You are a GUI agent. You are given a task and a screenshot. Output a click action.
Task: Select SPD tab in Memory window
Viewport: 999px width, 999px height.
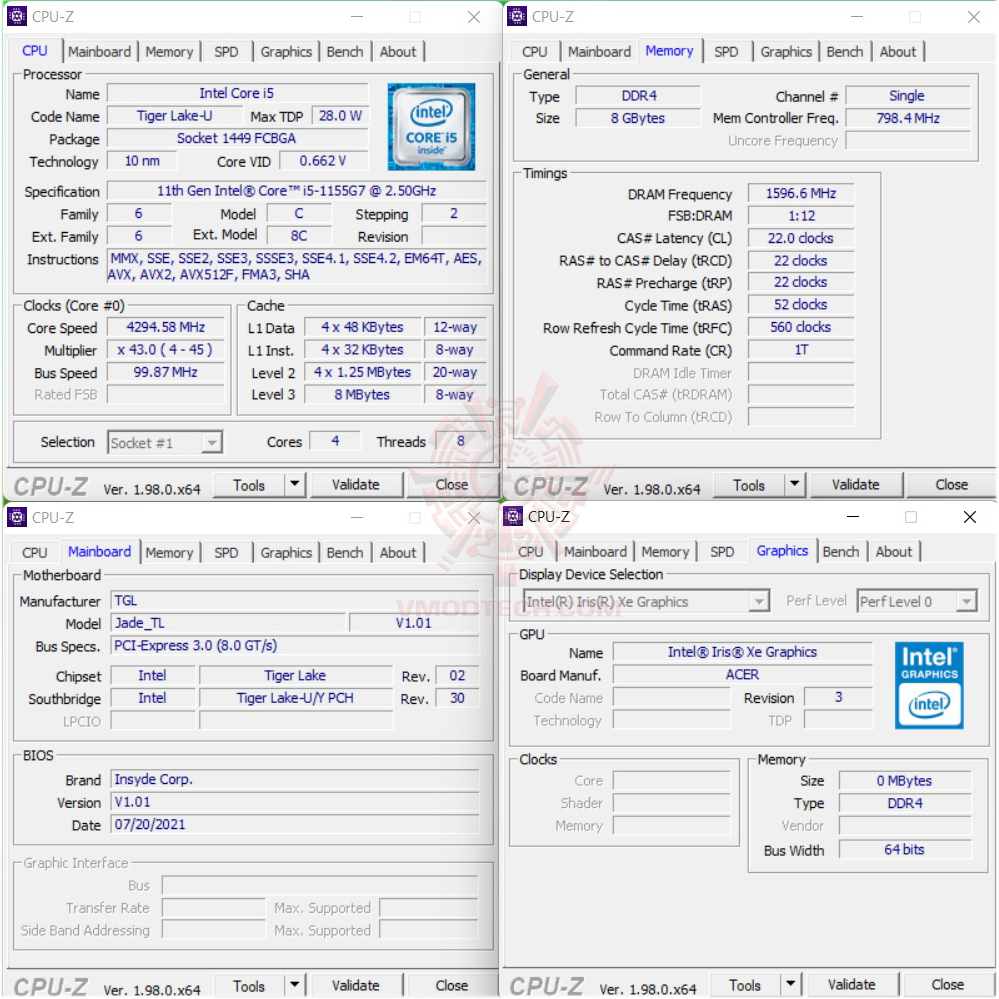pyautogui.click(x=726, y=52)
